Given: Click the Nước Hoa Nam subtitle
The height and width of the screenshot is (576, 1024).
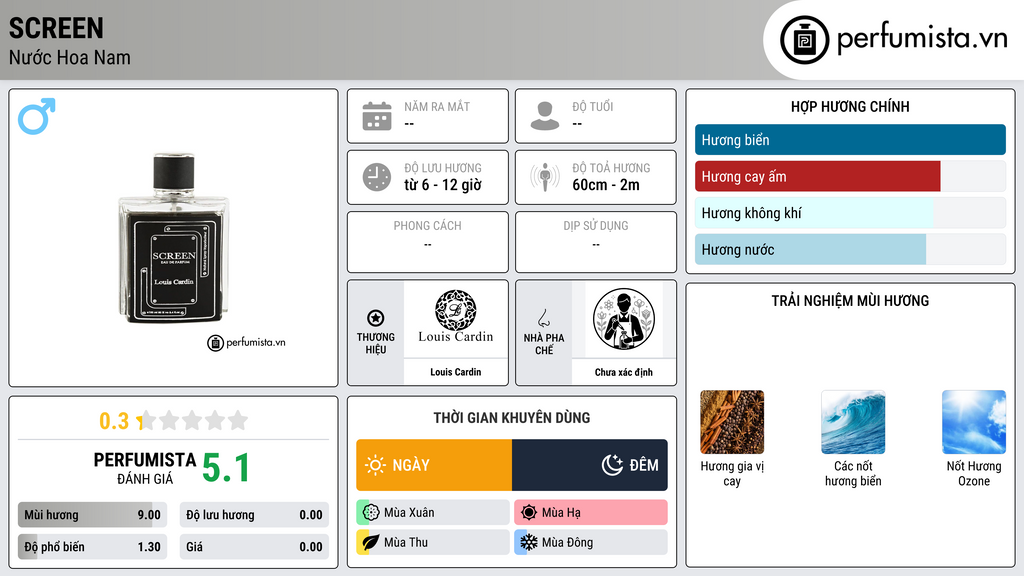Looking at the screenshot, I should pyautogui.click(x=70, y=57).
